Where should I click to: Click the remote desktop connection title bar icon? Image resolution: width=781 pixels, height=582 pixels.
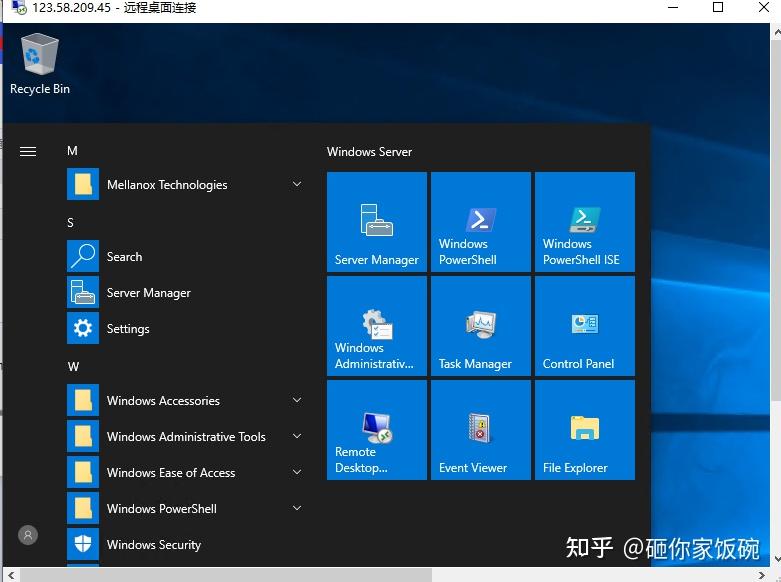click(x=19, y=7)
